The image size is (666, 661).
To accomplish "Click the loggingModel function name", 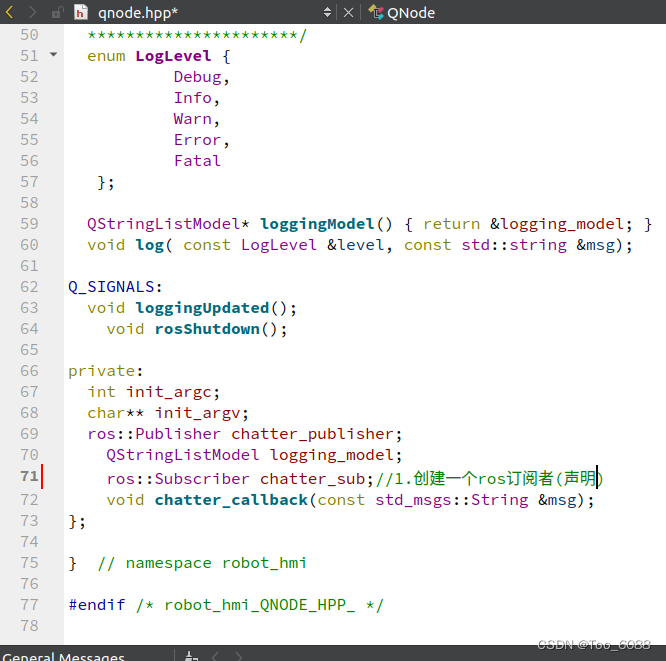I will point(317,224).
